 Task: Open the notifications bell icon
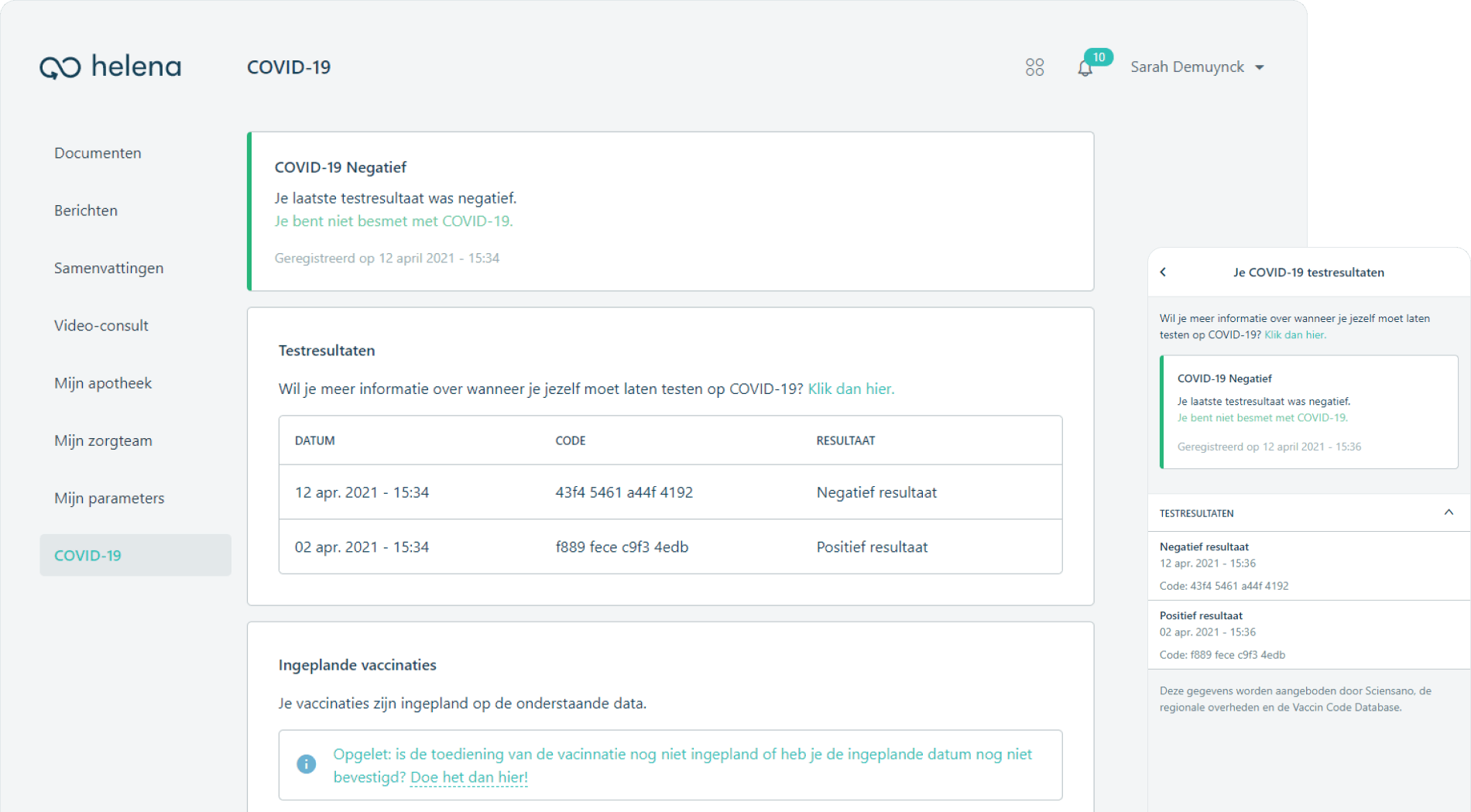click(1085, 69)
